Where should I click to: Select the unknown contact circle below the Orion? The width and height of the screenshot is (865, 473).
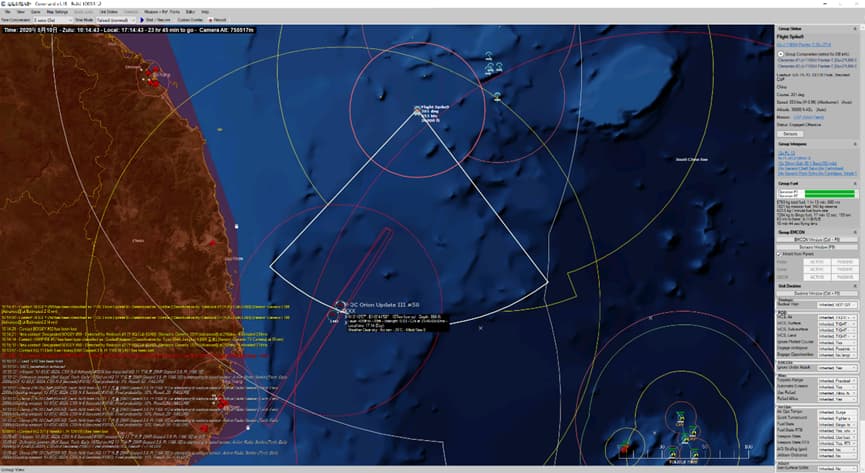pos(333,316)
